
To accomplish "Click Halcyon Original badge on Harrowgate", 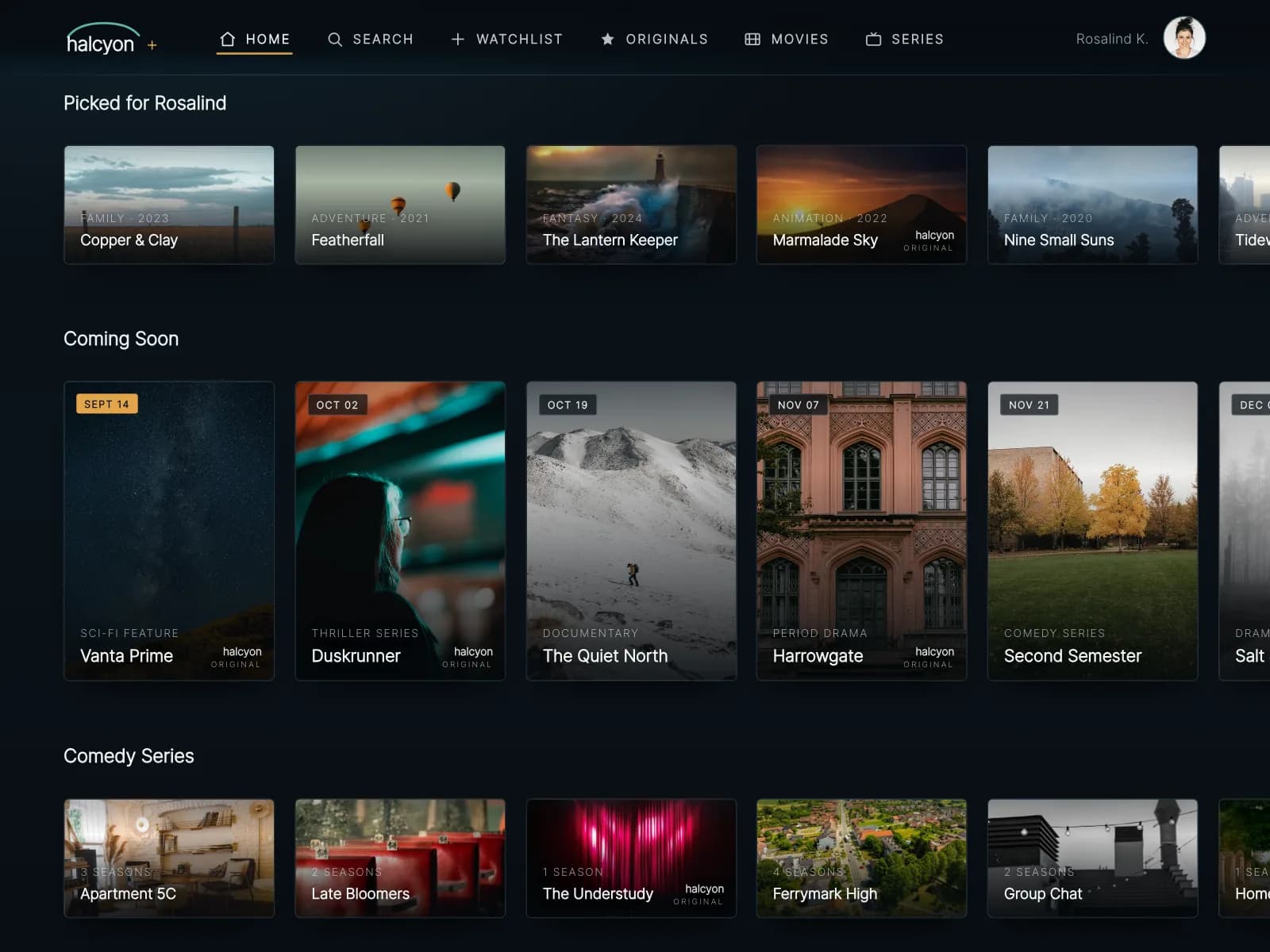I will [929, 657].
